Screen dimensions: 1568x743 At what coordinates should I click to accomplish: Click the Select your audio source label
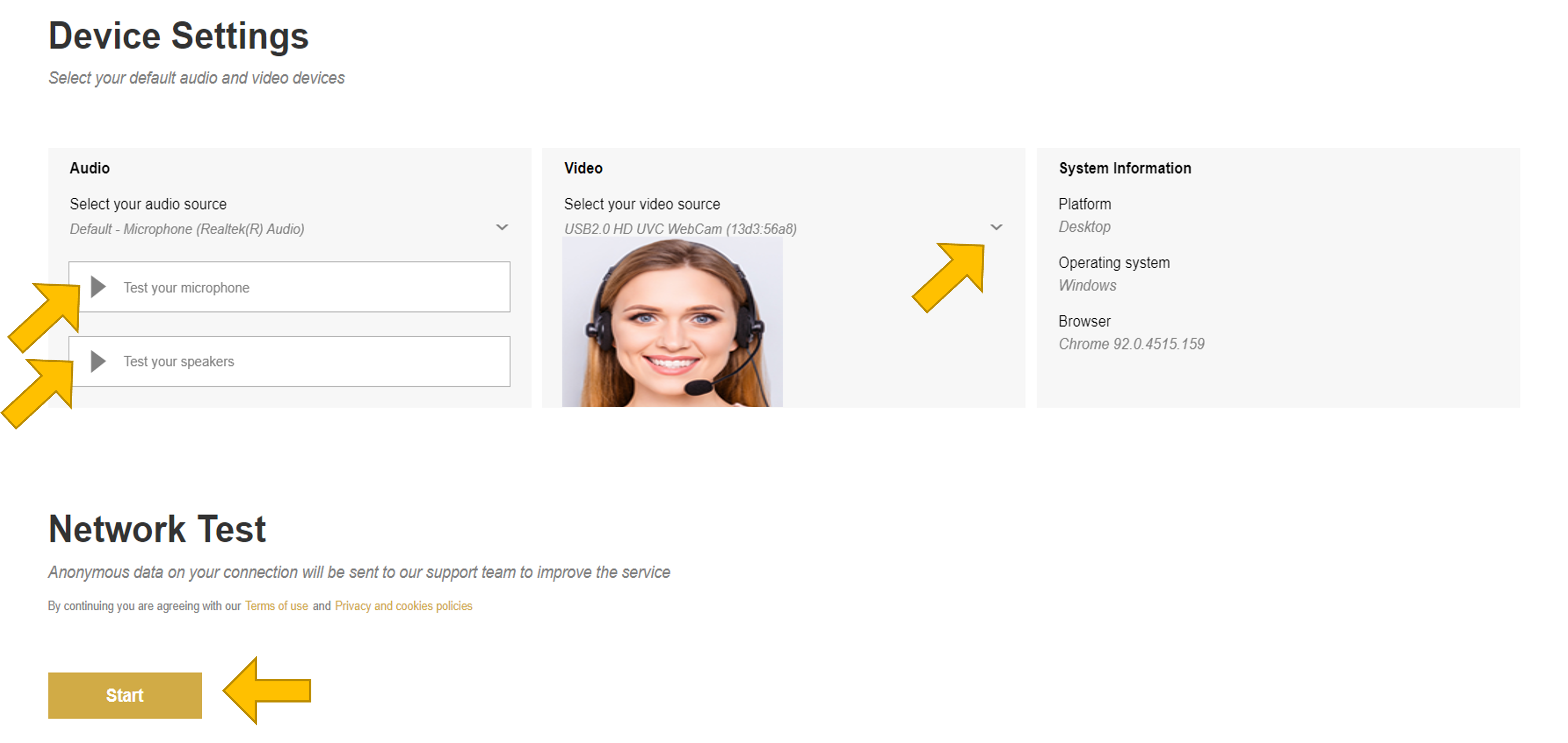pos(148,204)
